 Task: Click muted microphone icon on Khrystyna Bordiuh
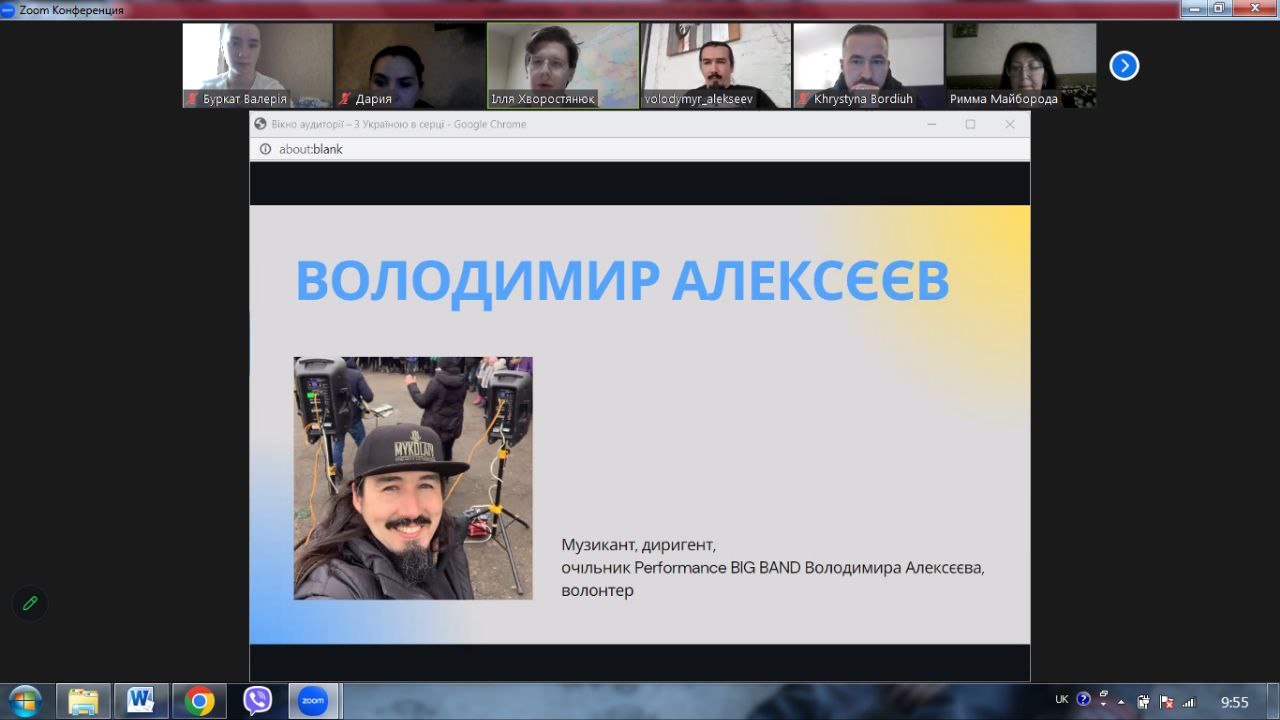click(x=803, y=99)
